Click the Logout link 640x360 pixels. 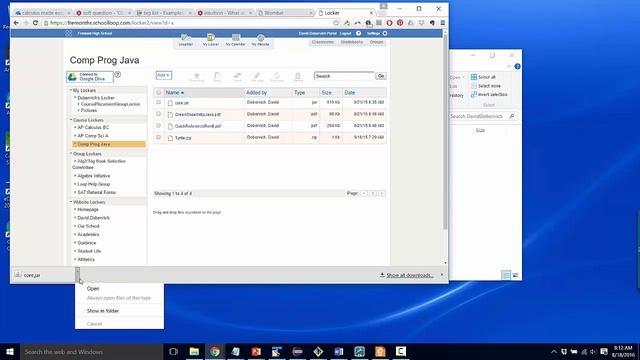tap(345, 33)
